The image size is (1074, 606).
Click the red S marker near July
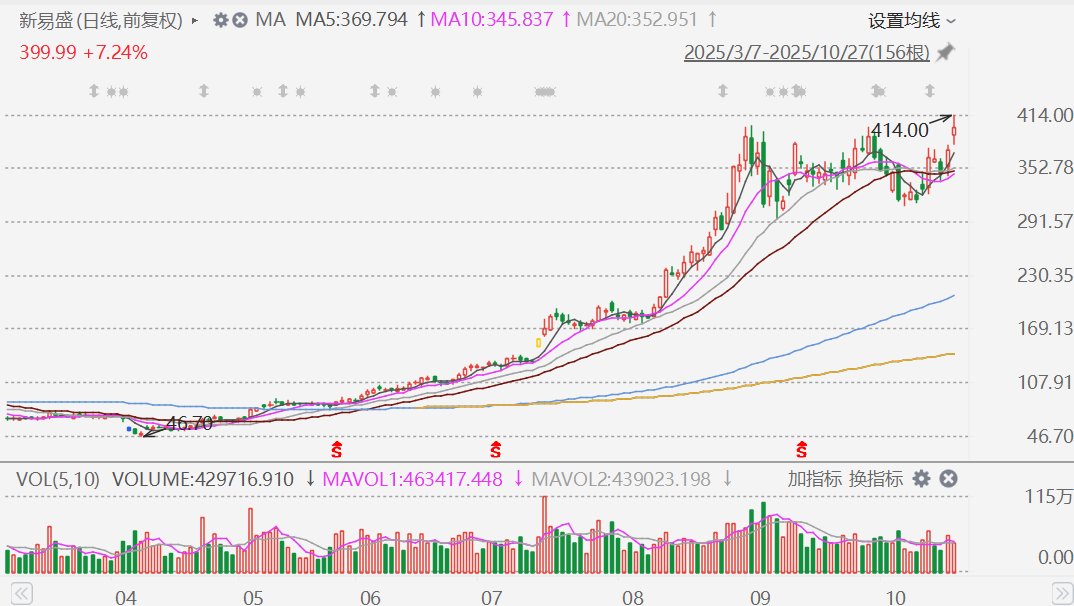[495, 449]
